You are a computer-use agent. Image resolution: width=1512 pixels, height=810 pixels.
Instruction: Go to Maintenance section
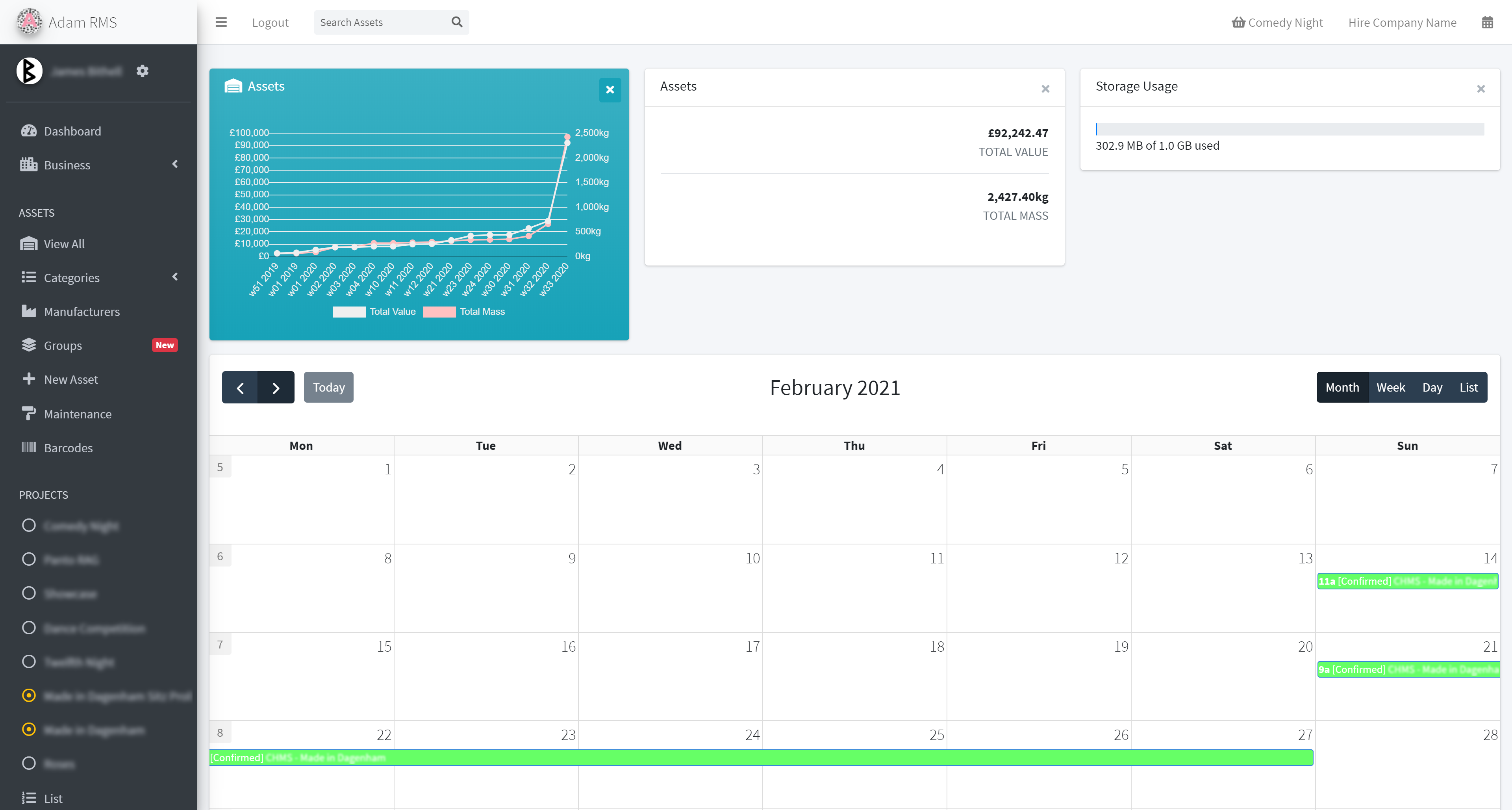pos(78,414)
